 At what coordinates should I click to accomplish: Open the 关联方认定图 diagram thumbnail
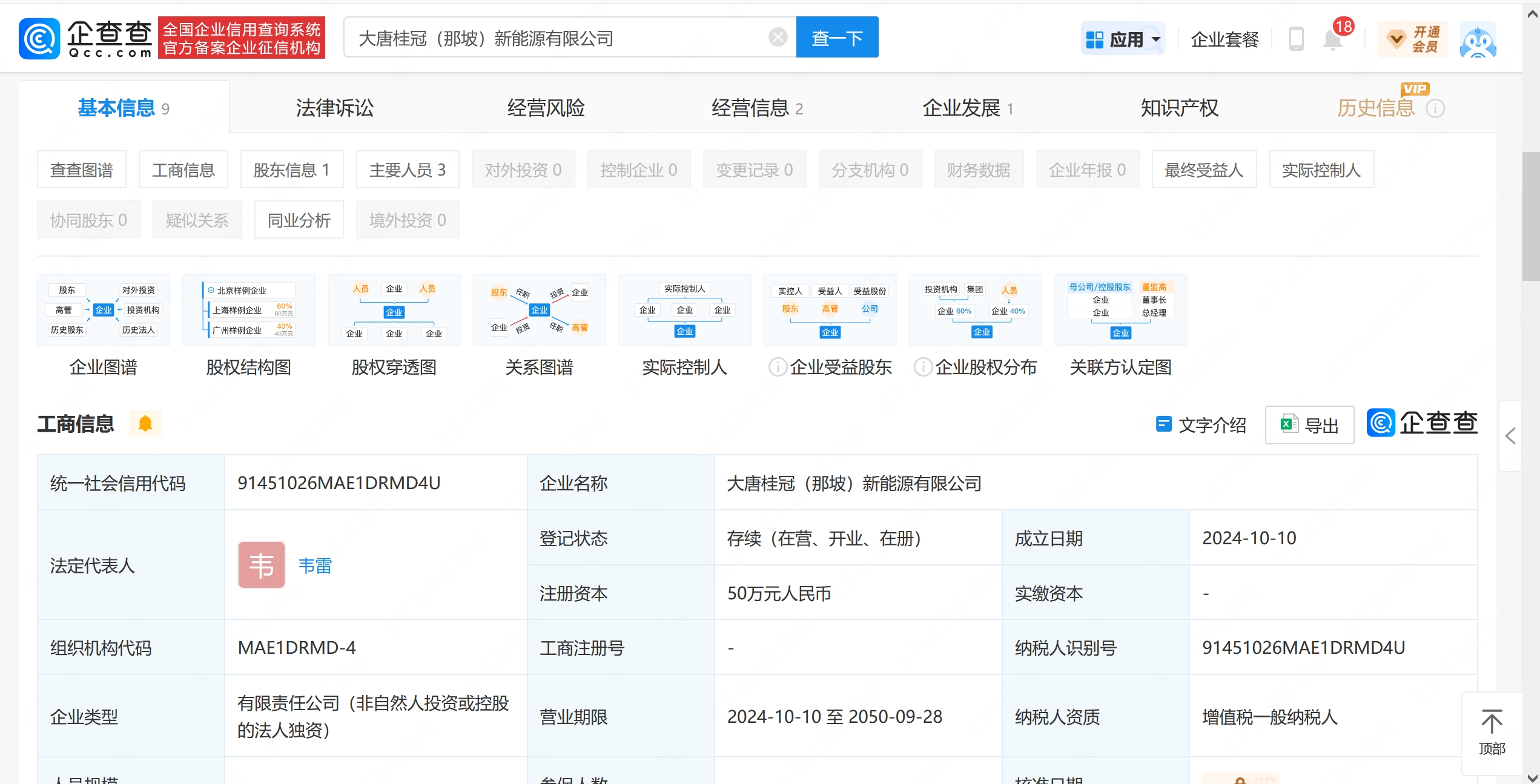[x=1121, y=310]
